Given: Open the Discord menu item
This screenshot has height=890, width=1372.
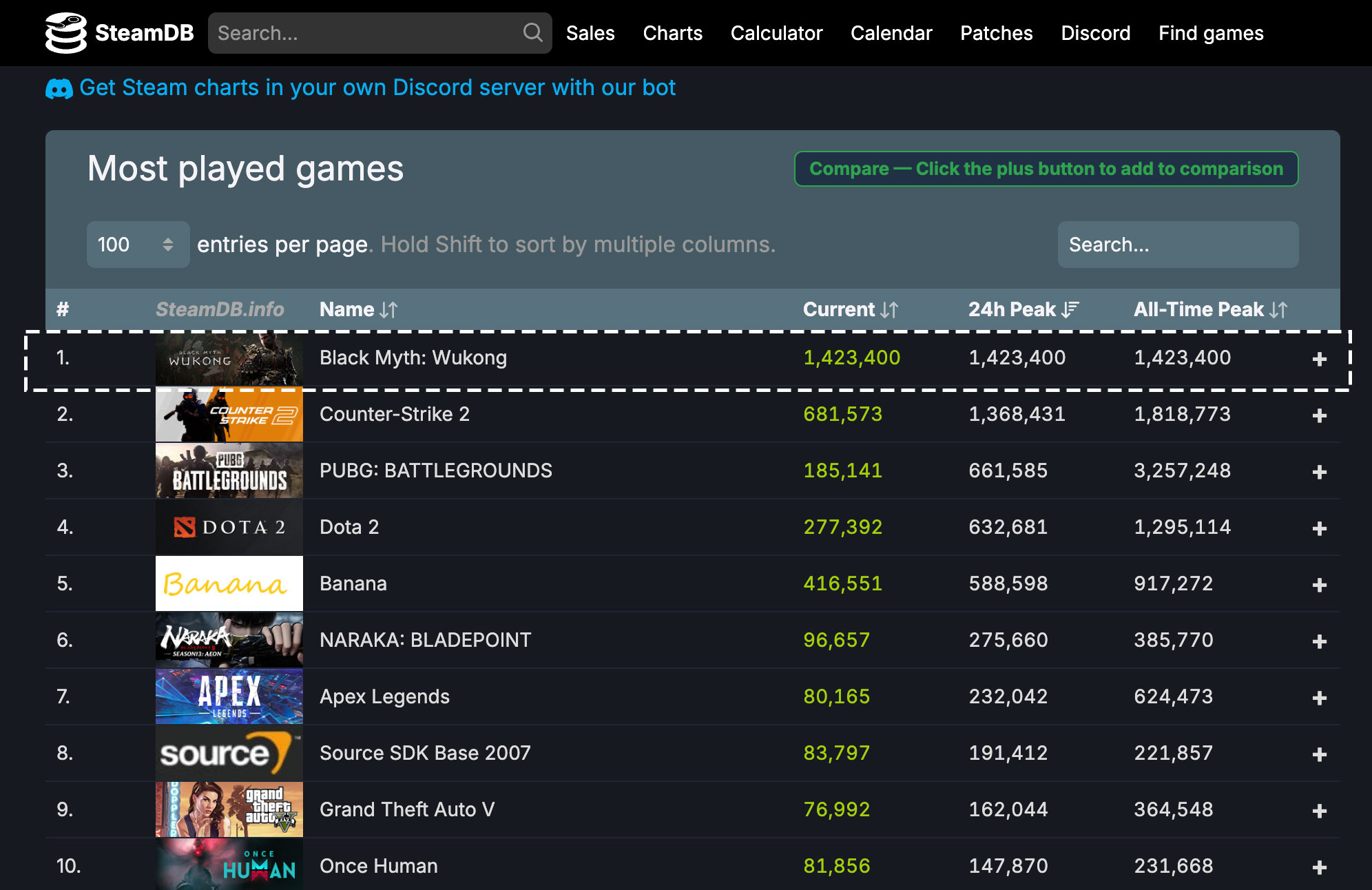Looking at the screenshot, I should [x=1095, y=33].
